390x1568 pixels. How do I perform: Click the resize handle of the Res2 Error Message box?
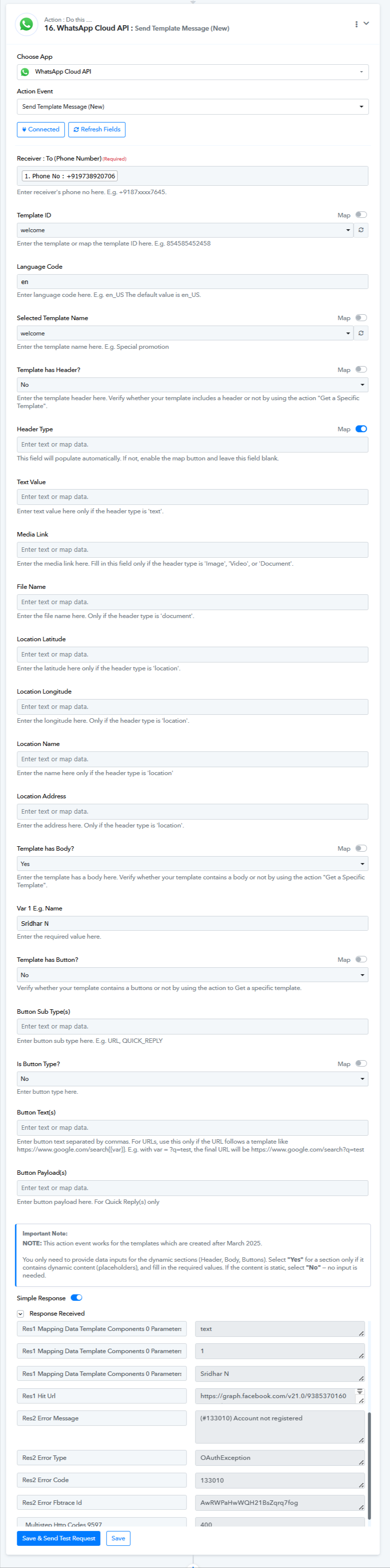click(361, 1440)
